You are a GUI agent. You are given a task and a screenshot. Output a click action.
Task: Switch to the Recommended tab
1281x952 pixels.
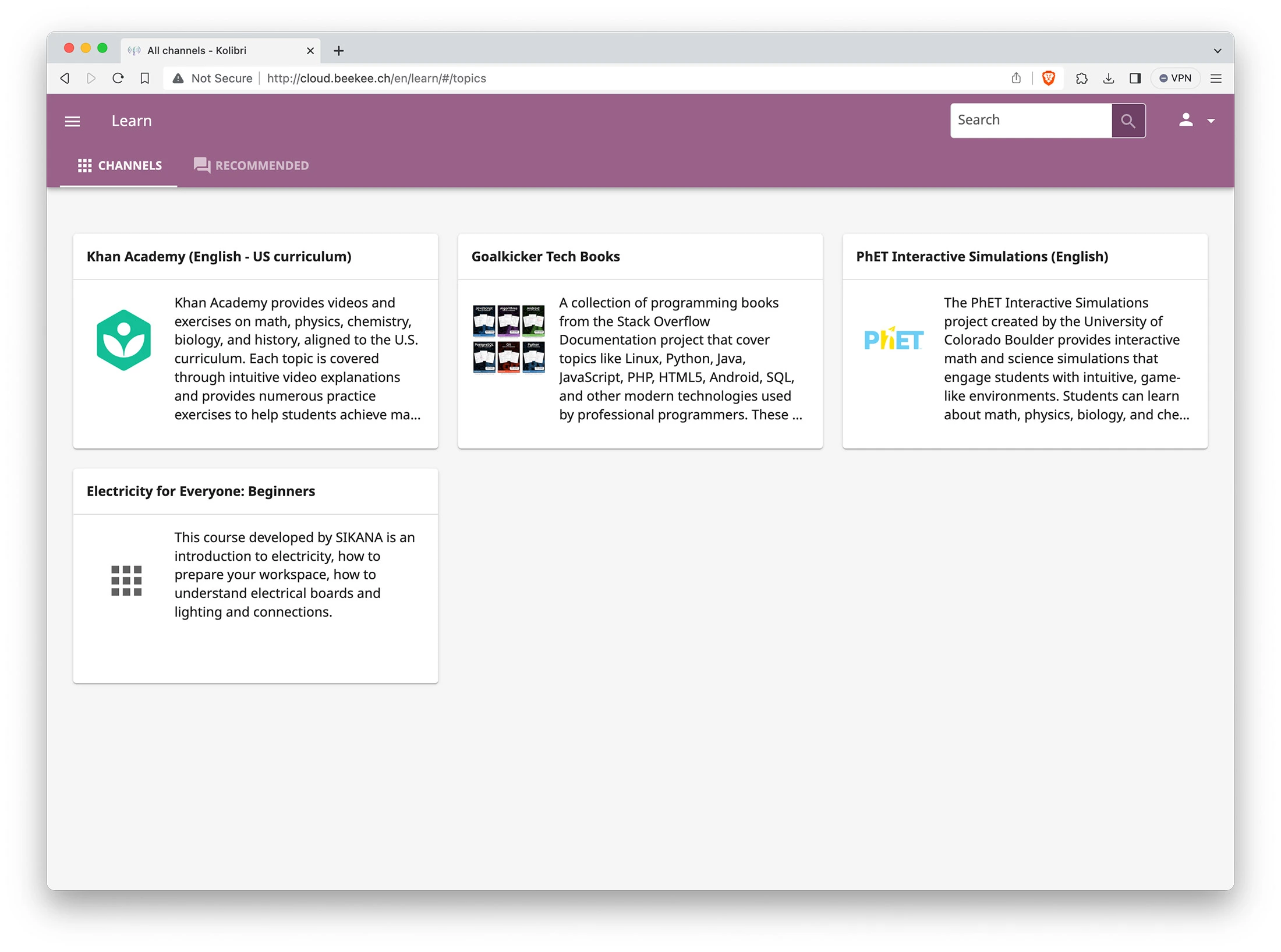tap(251, 165)
